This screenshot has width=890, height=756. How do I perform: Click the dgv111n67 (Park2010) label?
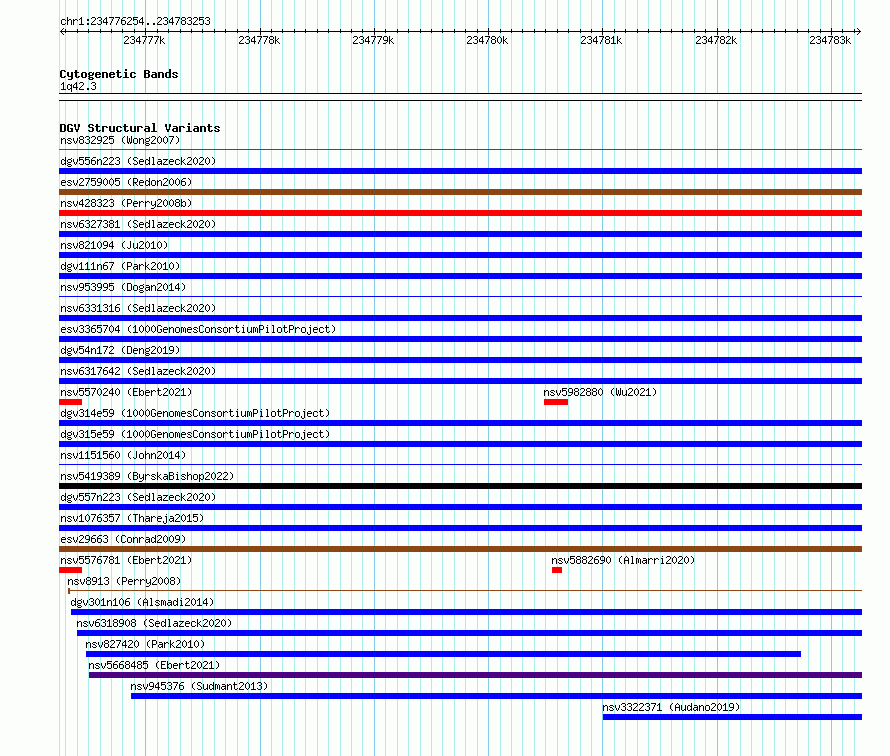[x=120, y=266]
